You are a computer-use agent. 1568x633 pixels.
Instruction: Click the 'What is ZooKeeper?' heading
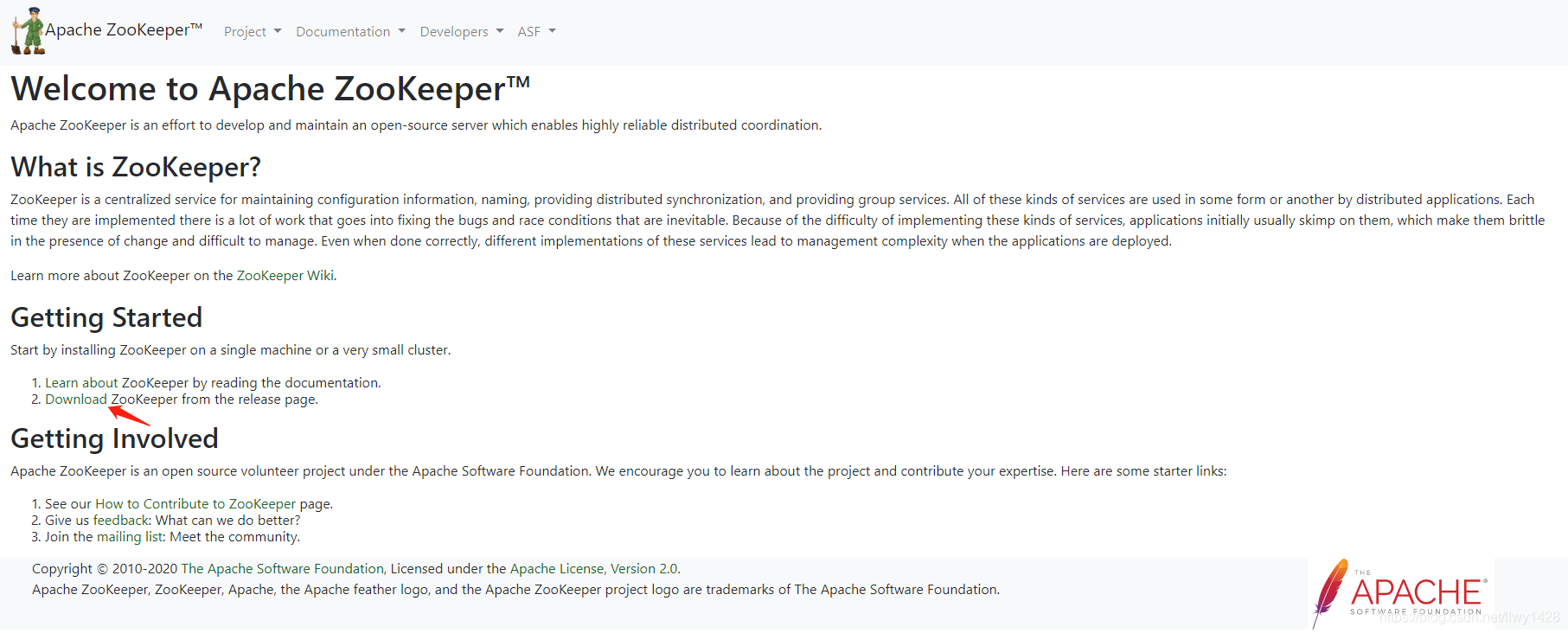pyautogui.click(x=136, y=167)
